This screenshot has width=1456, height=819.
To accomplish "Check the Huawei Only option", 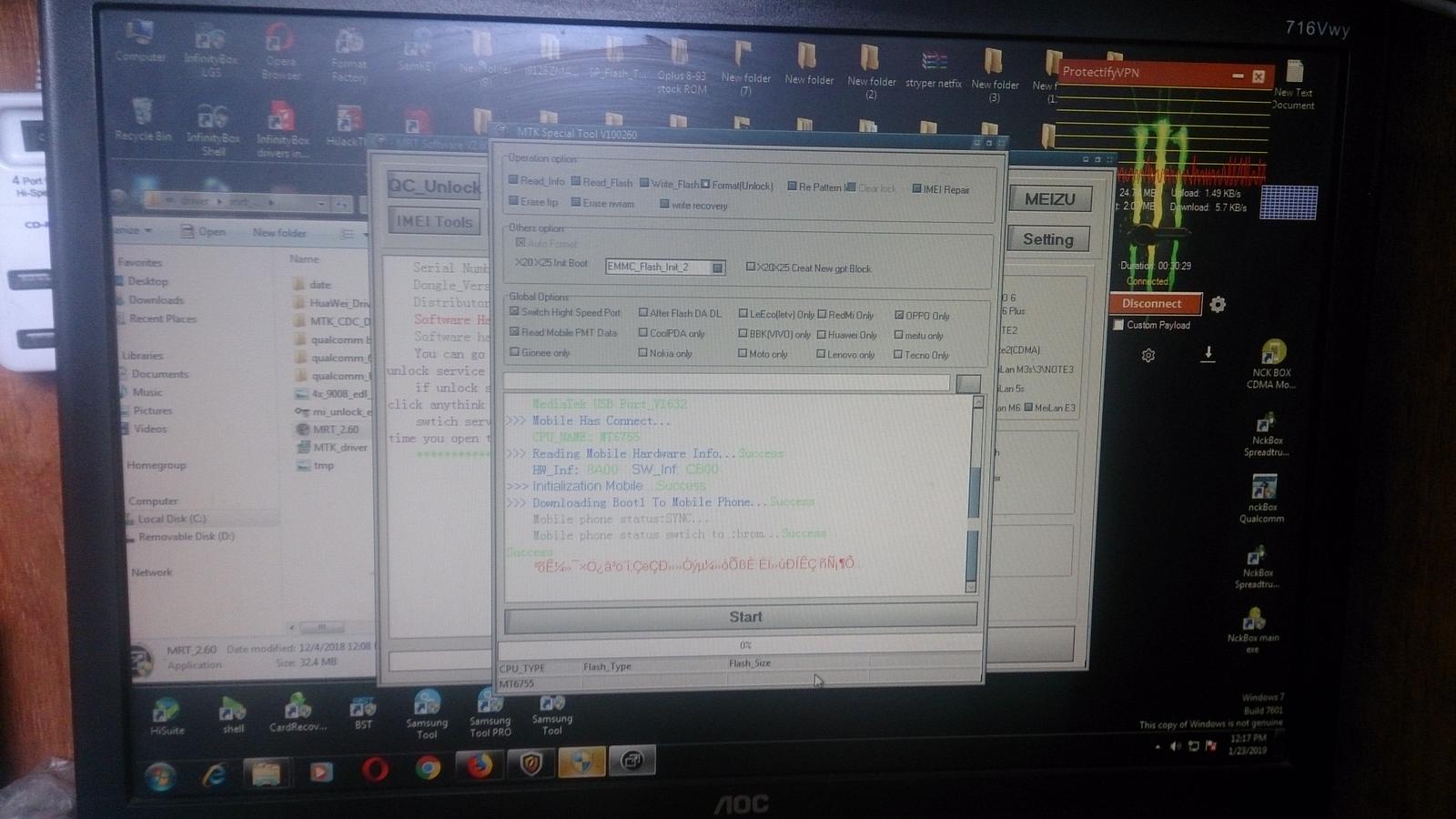I will [822, 335].
